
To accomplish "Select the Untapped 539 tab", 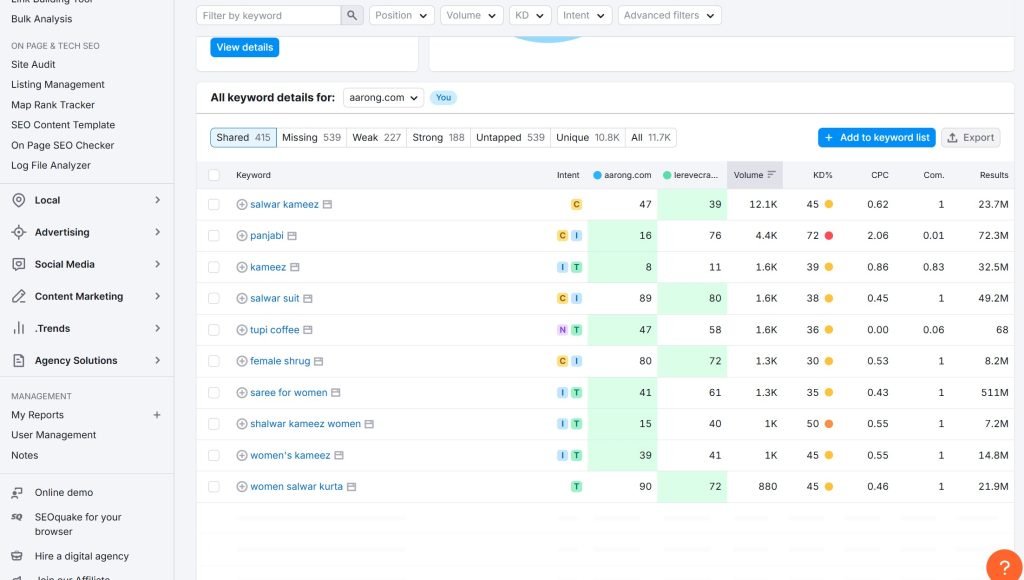I will point(510,137).
